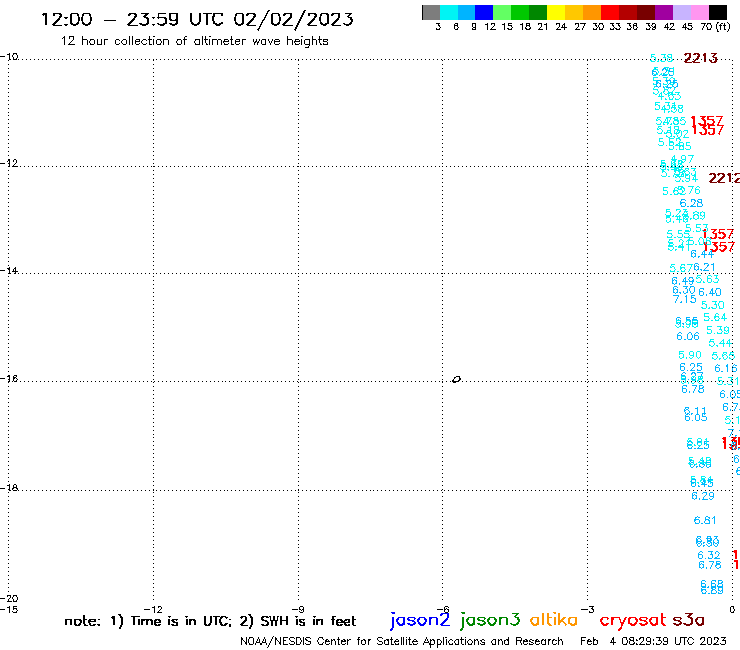
Task: Click the wave height reading '5.90'
Action: (x=690, y=355)
